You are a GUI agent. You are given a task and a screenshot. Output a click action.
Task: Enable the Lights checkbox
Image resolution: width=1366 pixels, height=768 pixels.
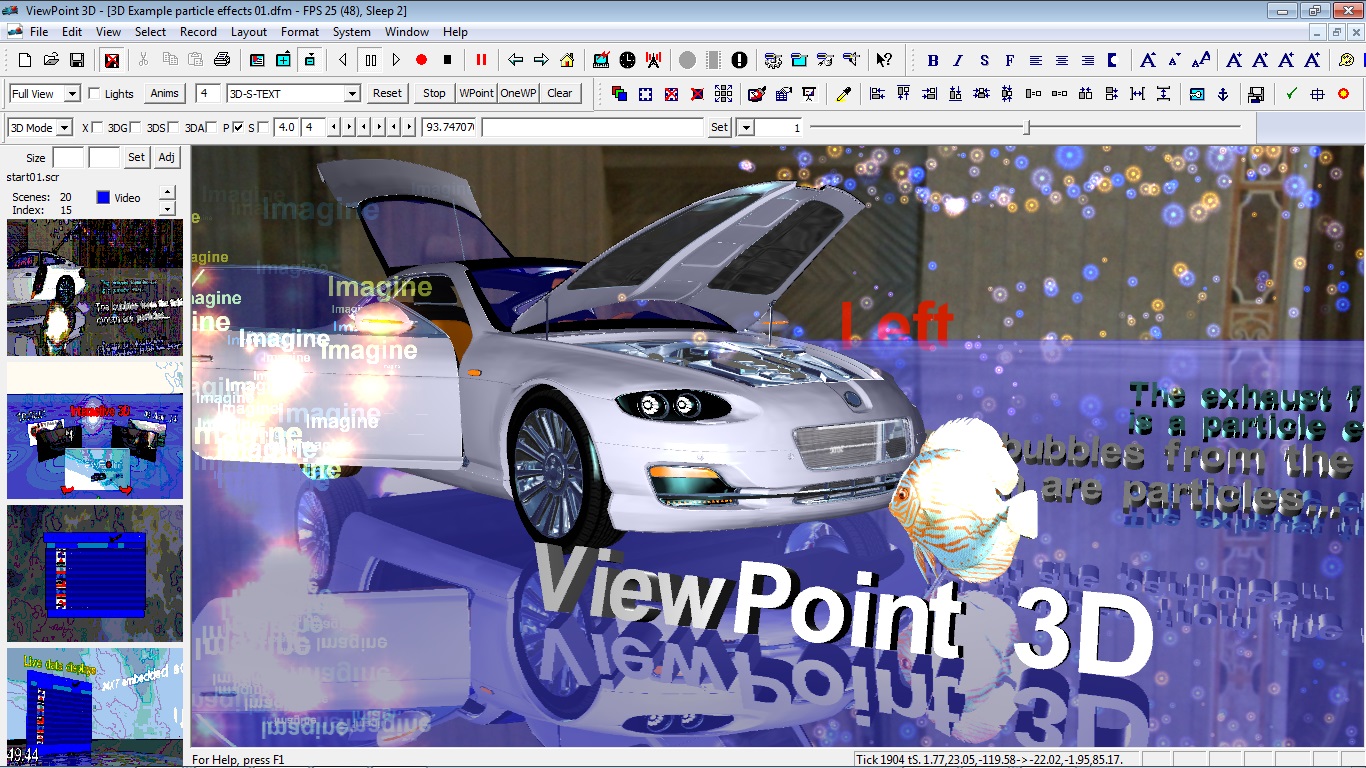95,94
